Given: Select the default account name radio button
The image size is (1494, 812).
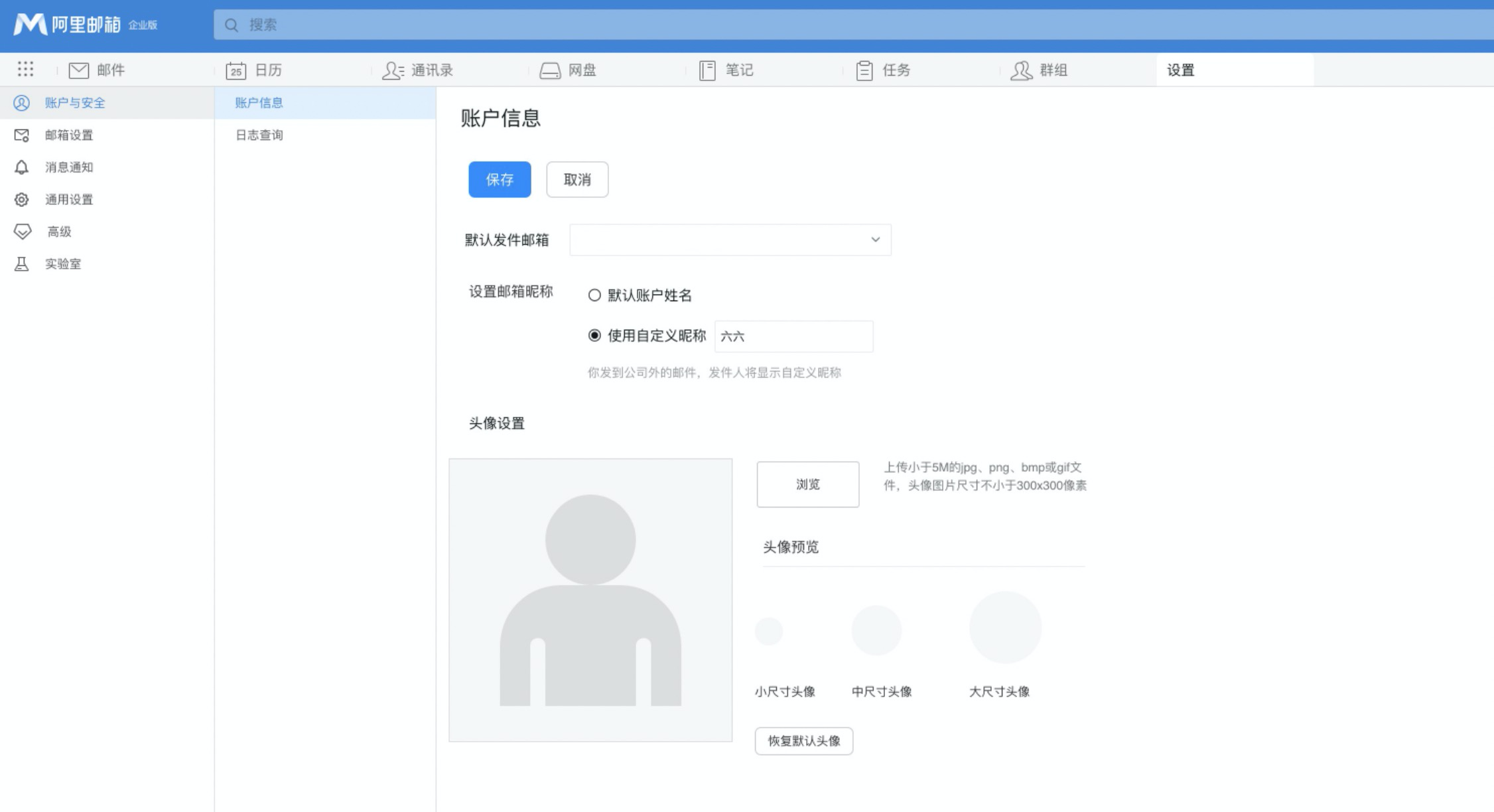Looking at the screenshot, I should (x=594, y=295).
